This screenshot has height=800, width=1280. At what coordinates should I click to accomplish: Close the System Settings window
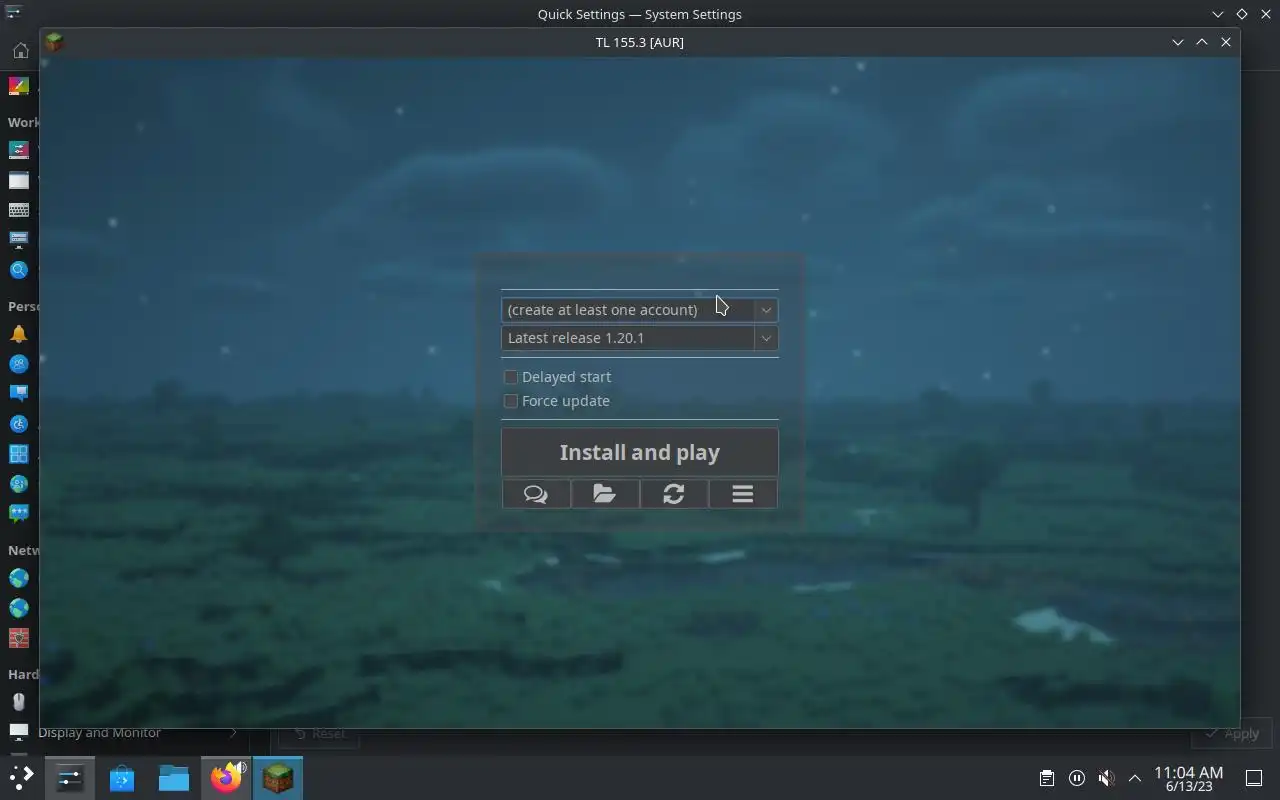[x=1266, y=14]
